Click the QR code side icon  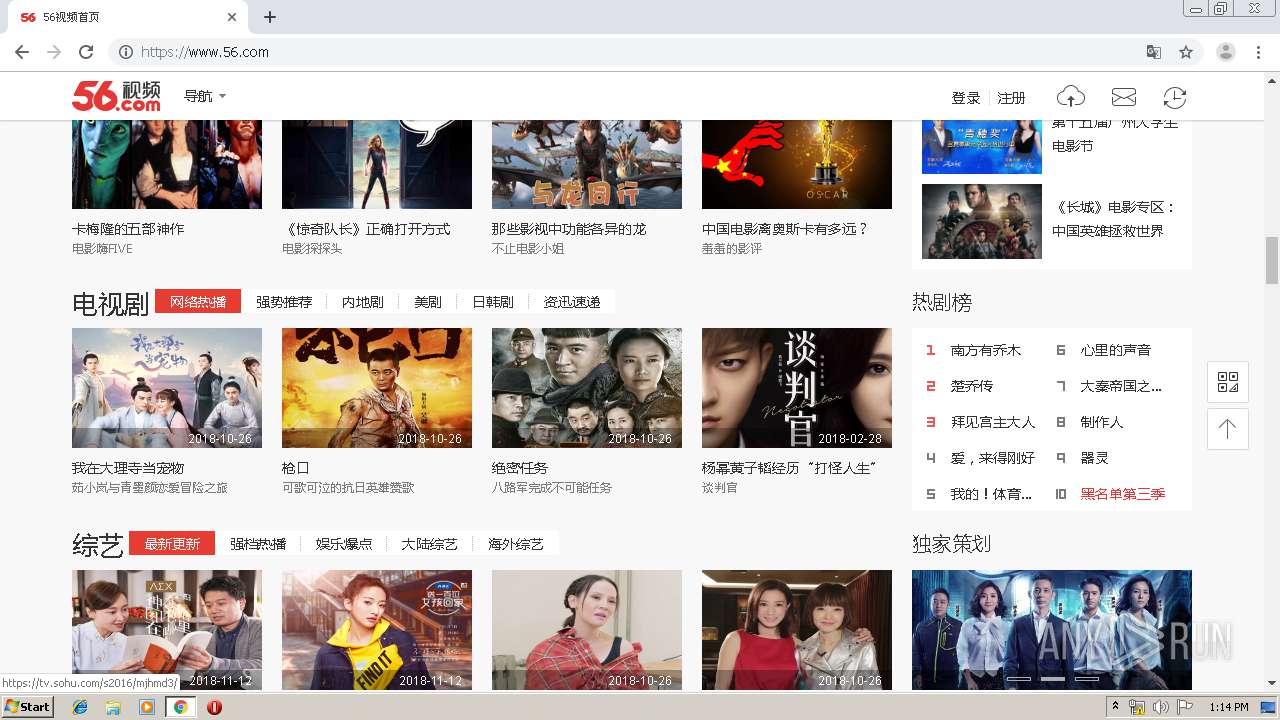[x=1227, y=381]
